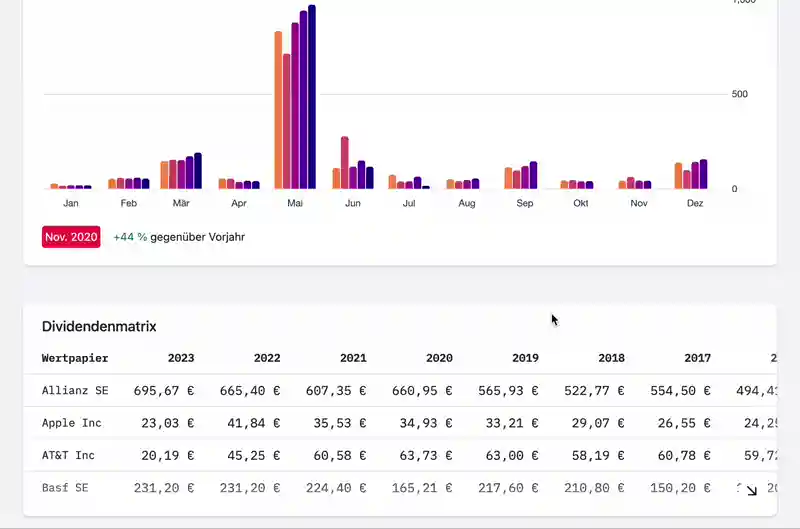Image resolution: width=800 pixels, height=529 pixels.
Task: Click the orange bar in Dez
Action: pyautogui.click(x=678, y=176)
